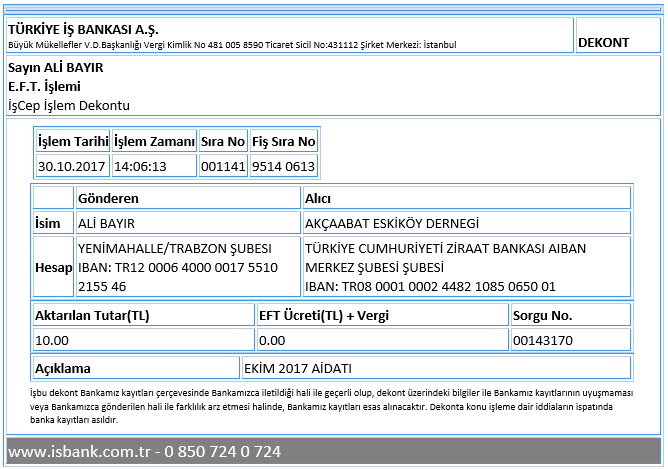Click the Fiş Sıra No value 9514 0613
This screenshot has width=668, height=469.
[283, 166]
